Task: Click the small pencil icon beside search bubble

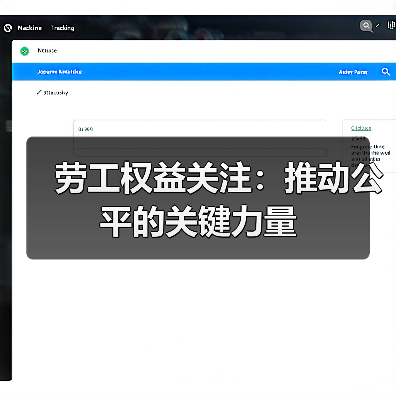Action: click(378, 25)
